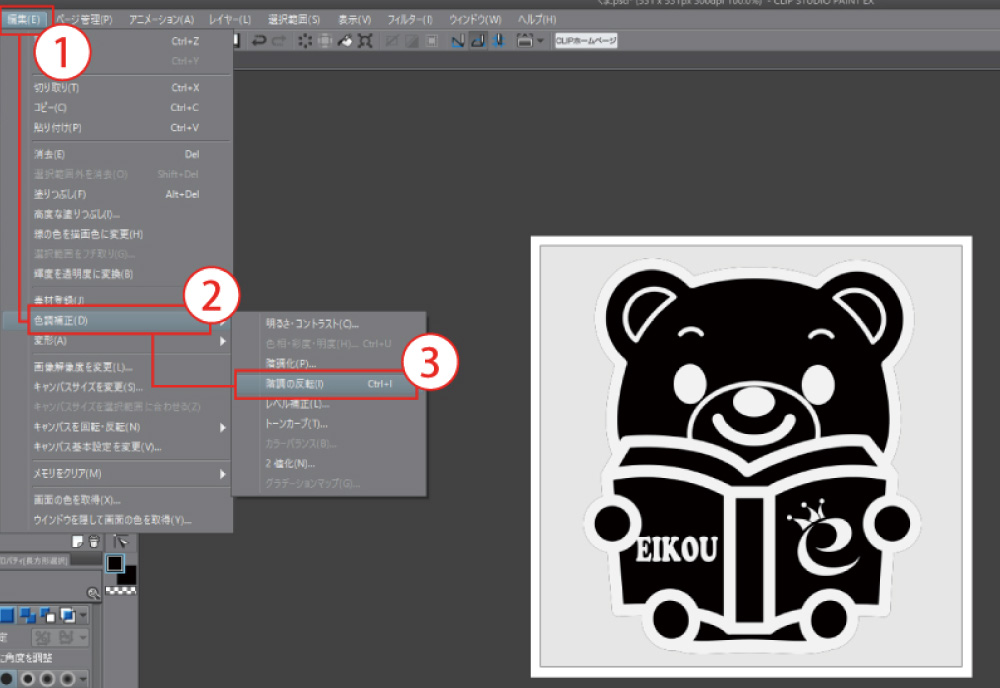The width and height of the screenshot is (1000, 688).
Task: Choose レベル補正(L)... in the submenu
Action: 329,404
